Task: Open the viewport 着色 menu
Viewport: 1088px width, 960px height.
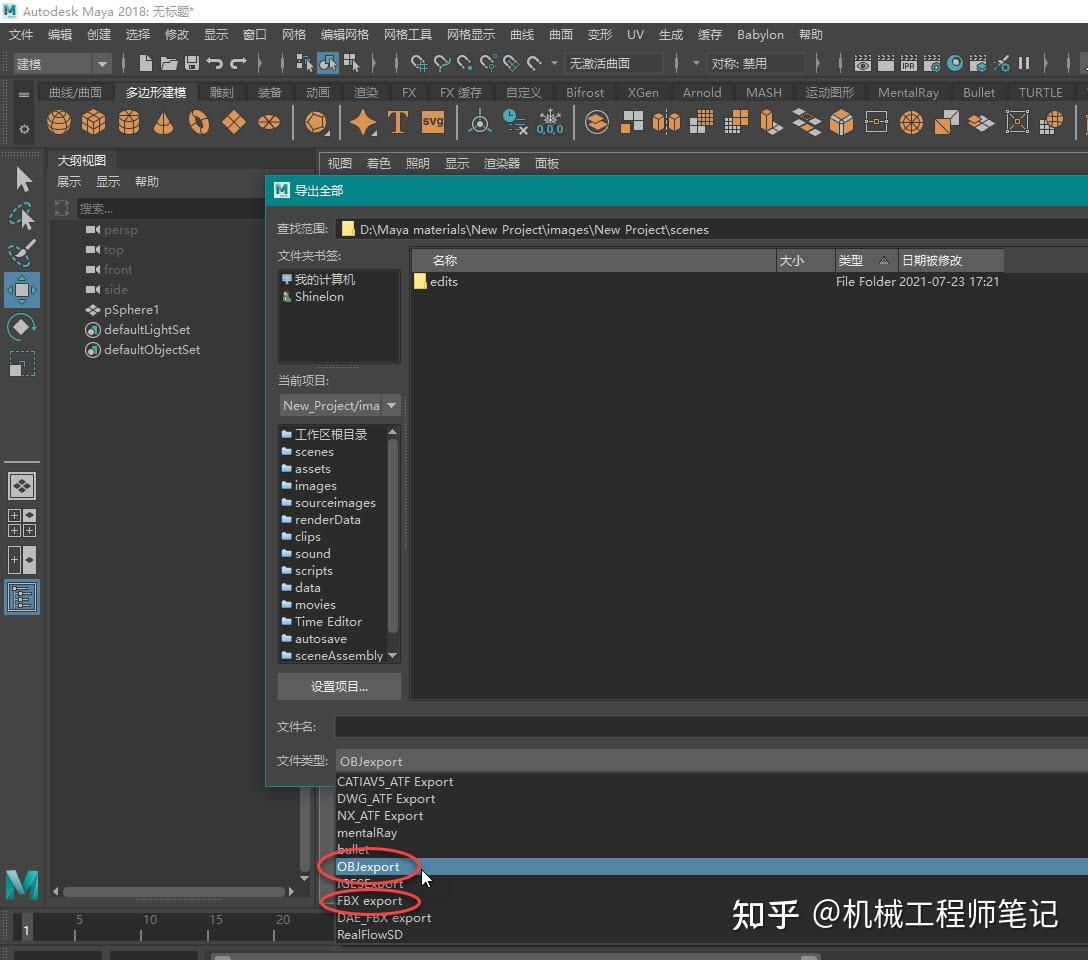Action: click(378, 164)
